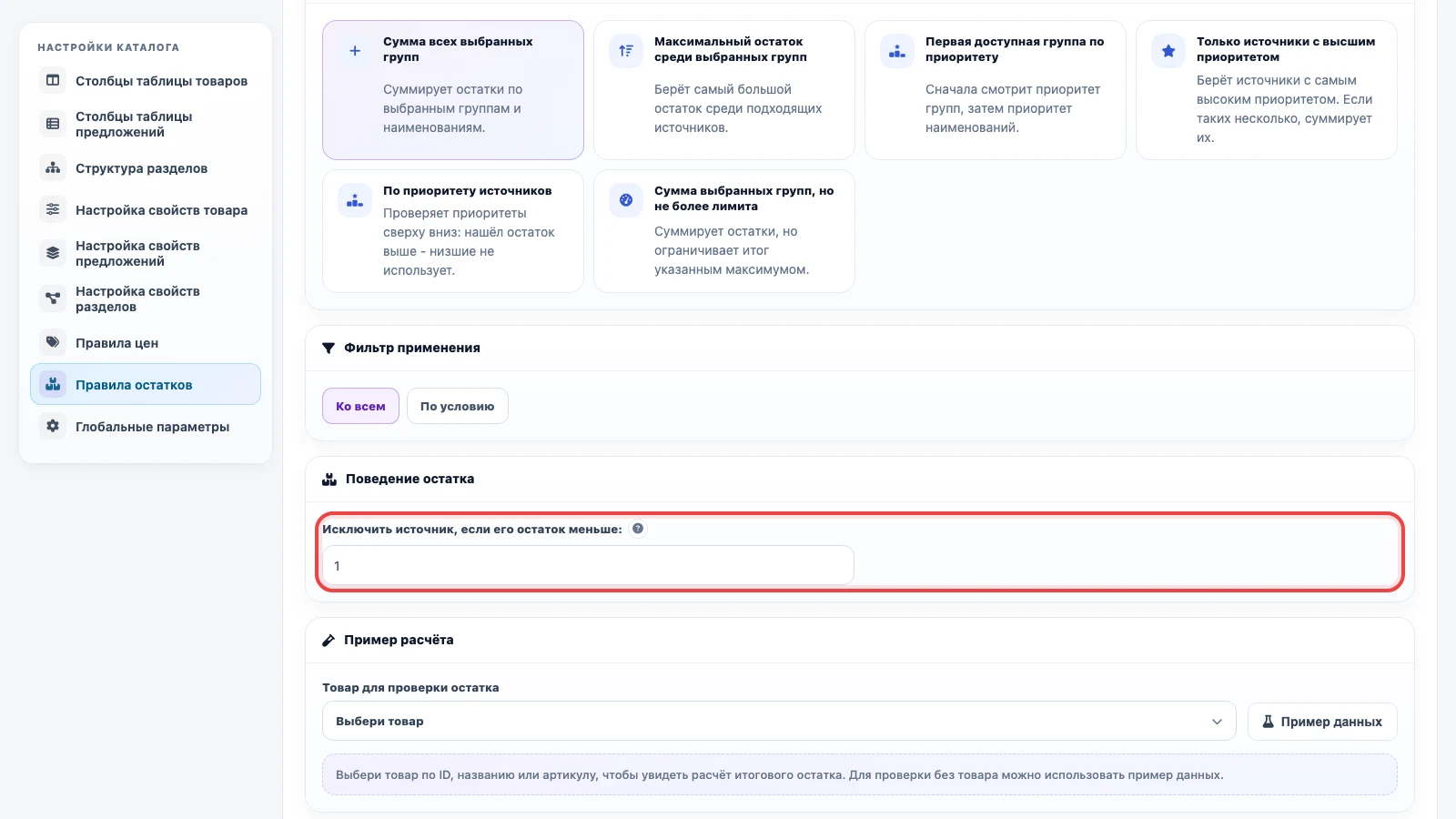
Task: Set filter to Ко всем
Action: pos(360,407)
